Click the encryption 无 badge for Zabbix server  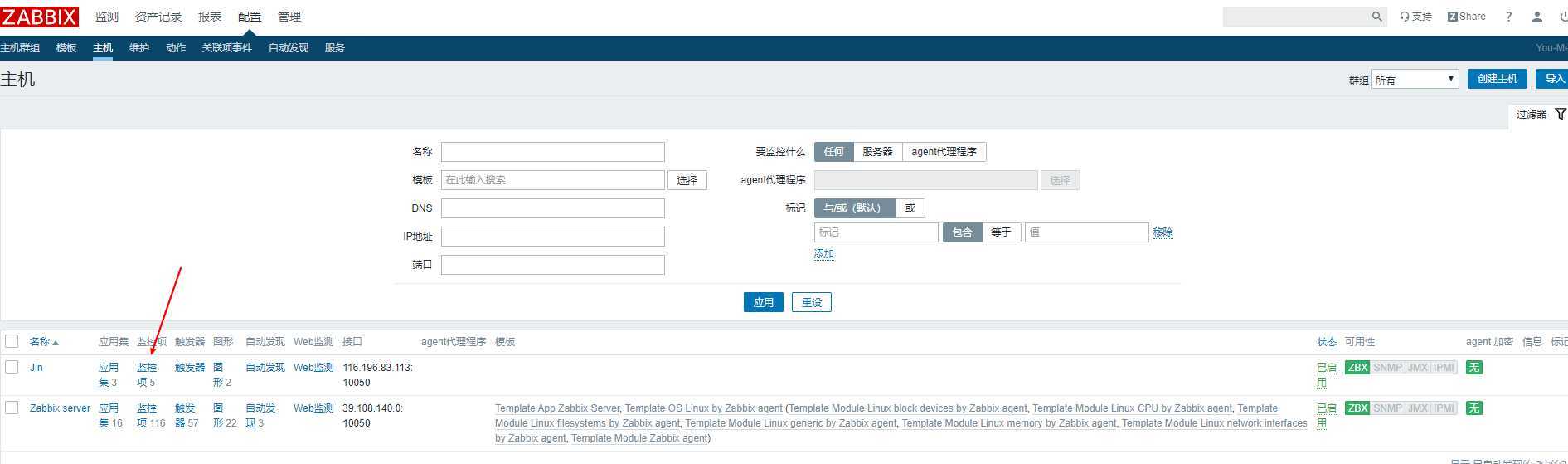(1473, 408)
